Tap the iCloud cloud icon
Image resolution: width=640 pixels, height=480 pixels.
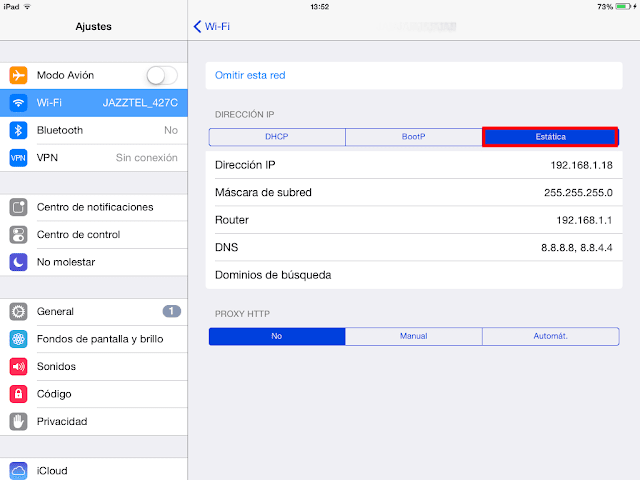(x=18, y=471)
